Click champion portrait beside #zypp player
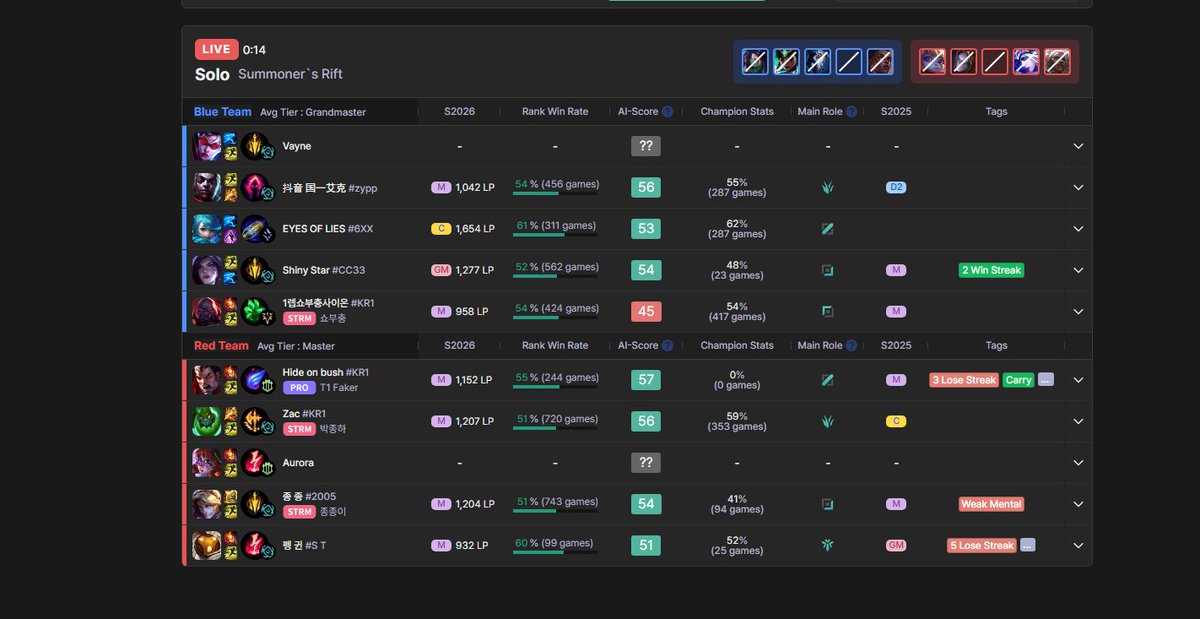1200x619 pixels. 207,187
